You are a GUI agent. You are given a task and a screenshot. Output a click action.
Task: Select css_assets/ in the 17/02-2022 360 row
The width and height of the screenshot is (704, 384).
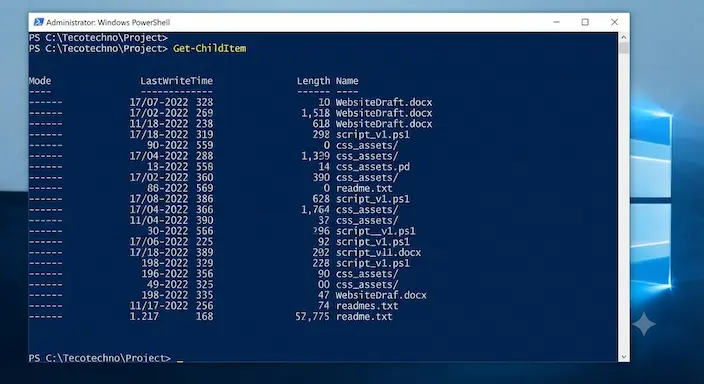point(367,178)
